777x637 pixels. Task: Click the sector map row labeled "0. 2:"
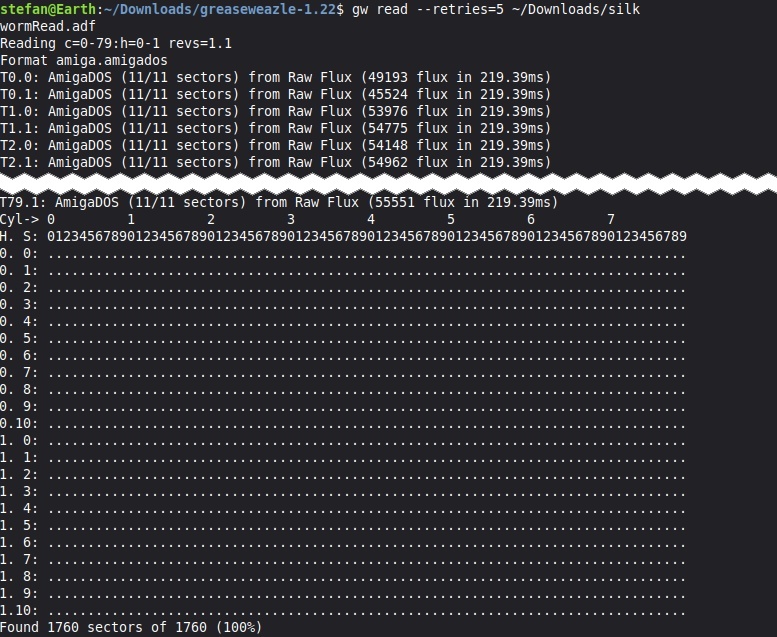tap(343, 288)
